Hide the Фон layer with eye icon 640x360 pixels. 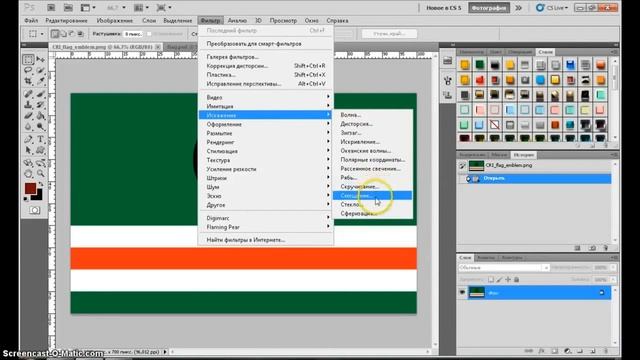(x=462, y=293)
